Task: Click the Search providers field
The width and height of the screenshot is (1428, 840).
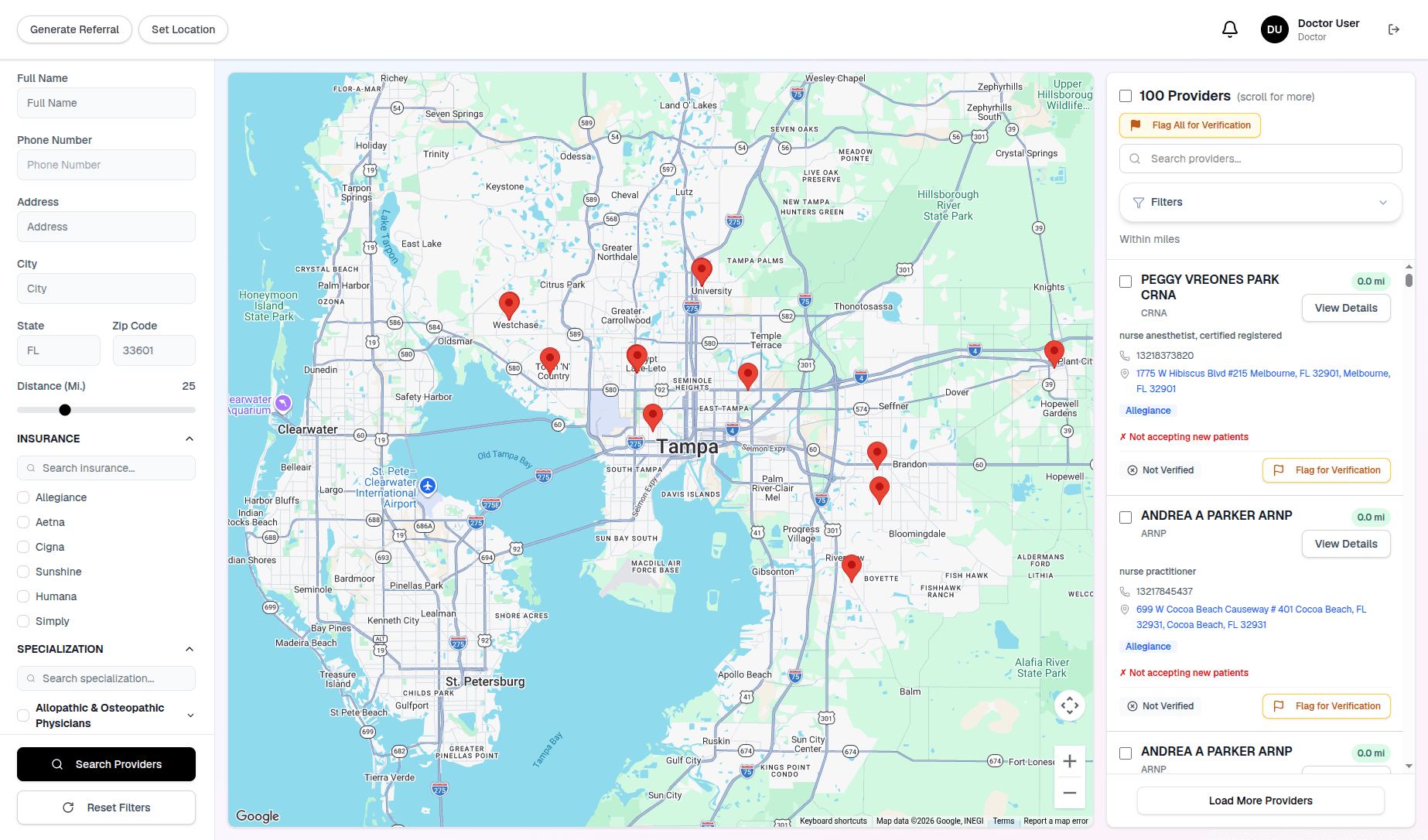Action: click(x=1260, y=159)
